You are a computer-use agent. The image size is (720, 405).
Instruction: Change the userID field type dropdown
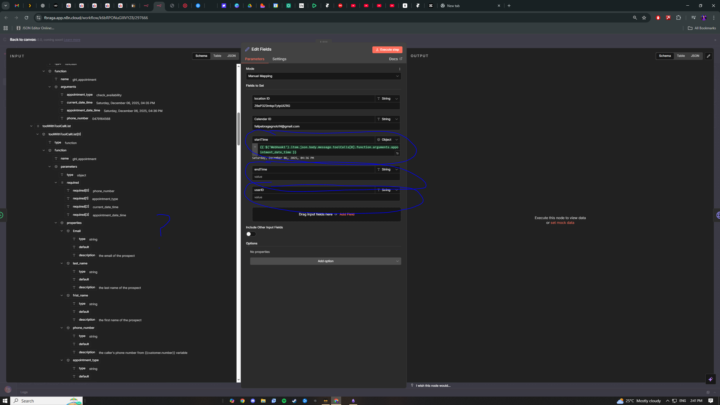[388, 190]
